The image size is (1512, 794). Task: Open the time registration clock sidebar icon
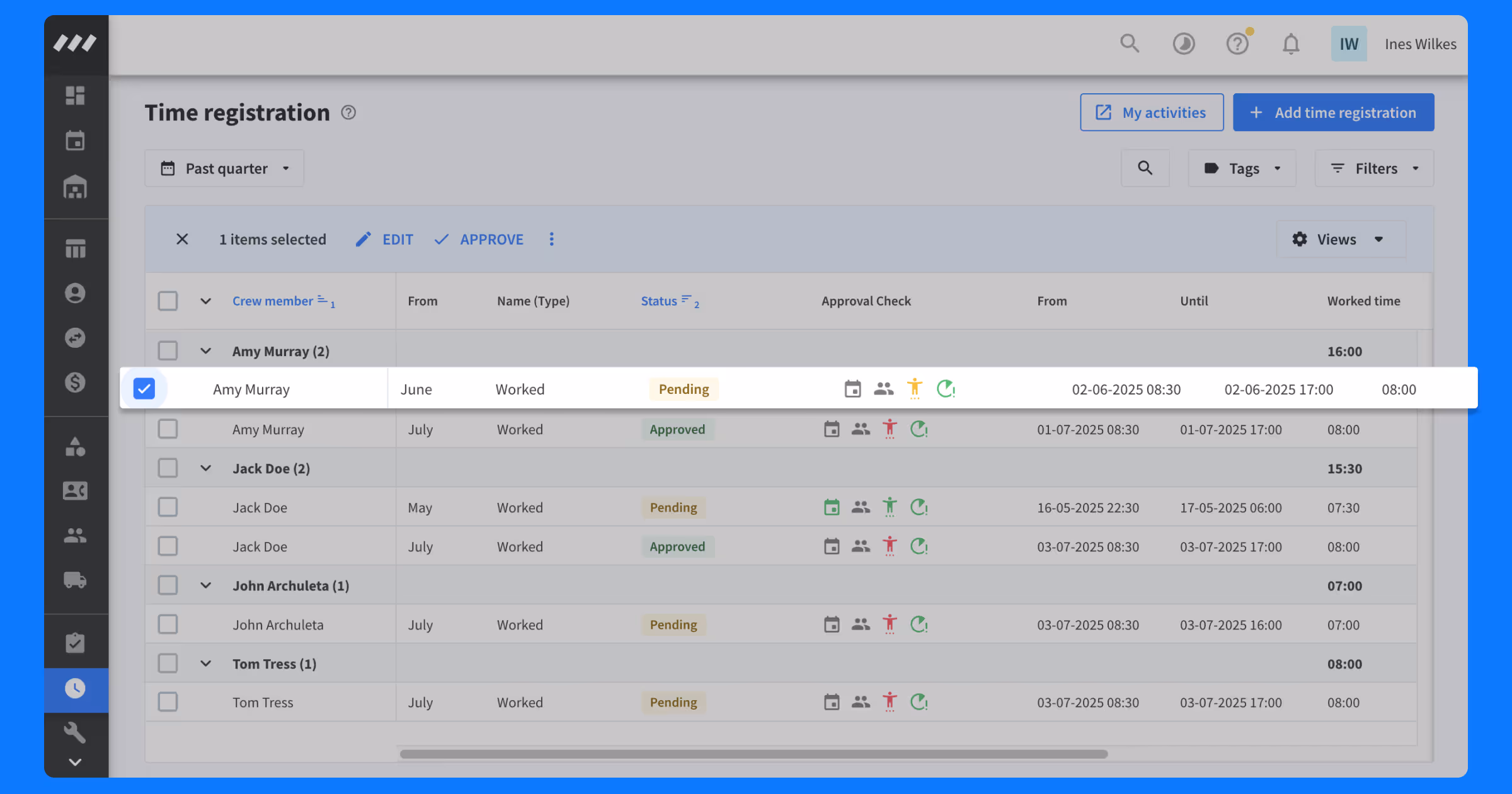click(76, 689)
